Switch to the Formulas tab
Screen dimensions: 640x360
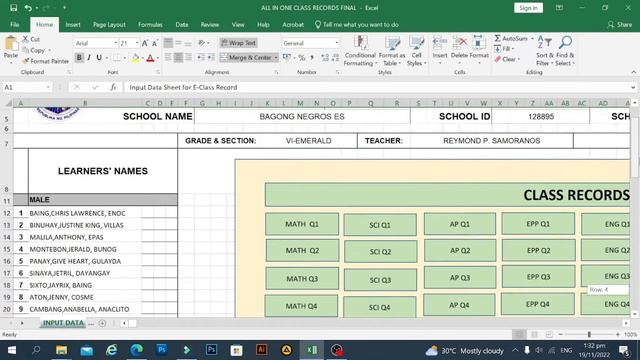150,24
